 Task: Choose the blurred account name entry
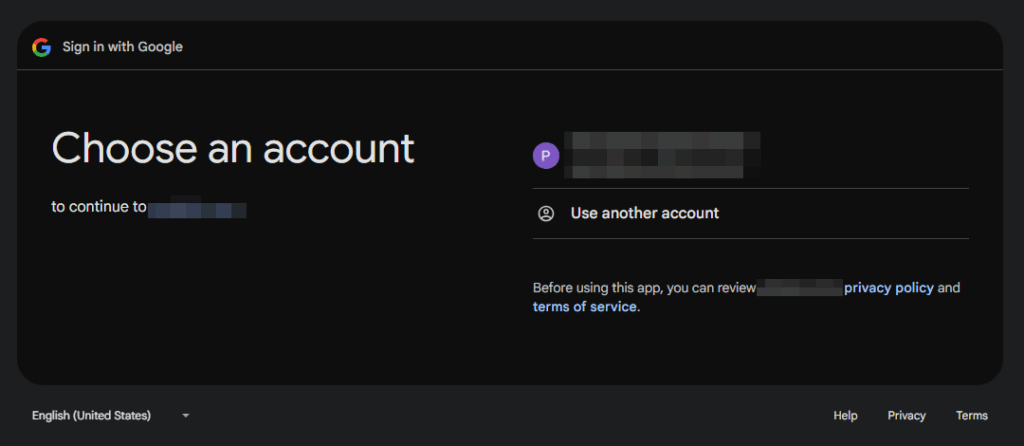coord(662,142)
